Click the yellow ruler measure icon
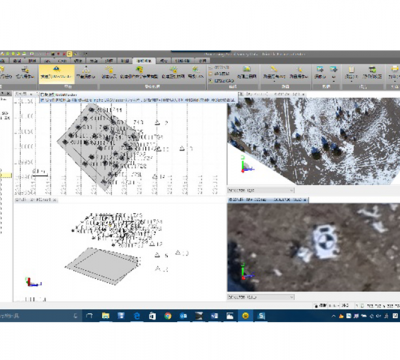The height and width of the screenshot is (360, 400). click(x=274, y=73)
